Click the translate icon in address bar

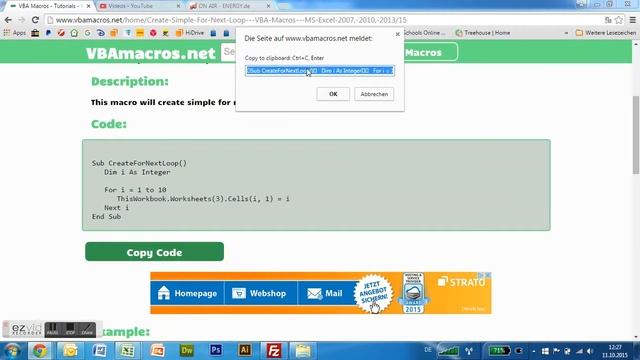click(608, 20)
